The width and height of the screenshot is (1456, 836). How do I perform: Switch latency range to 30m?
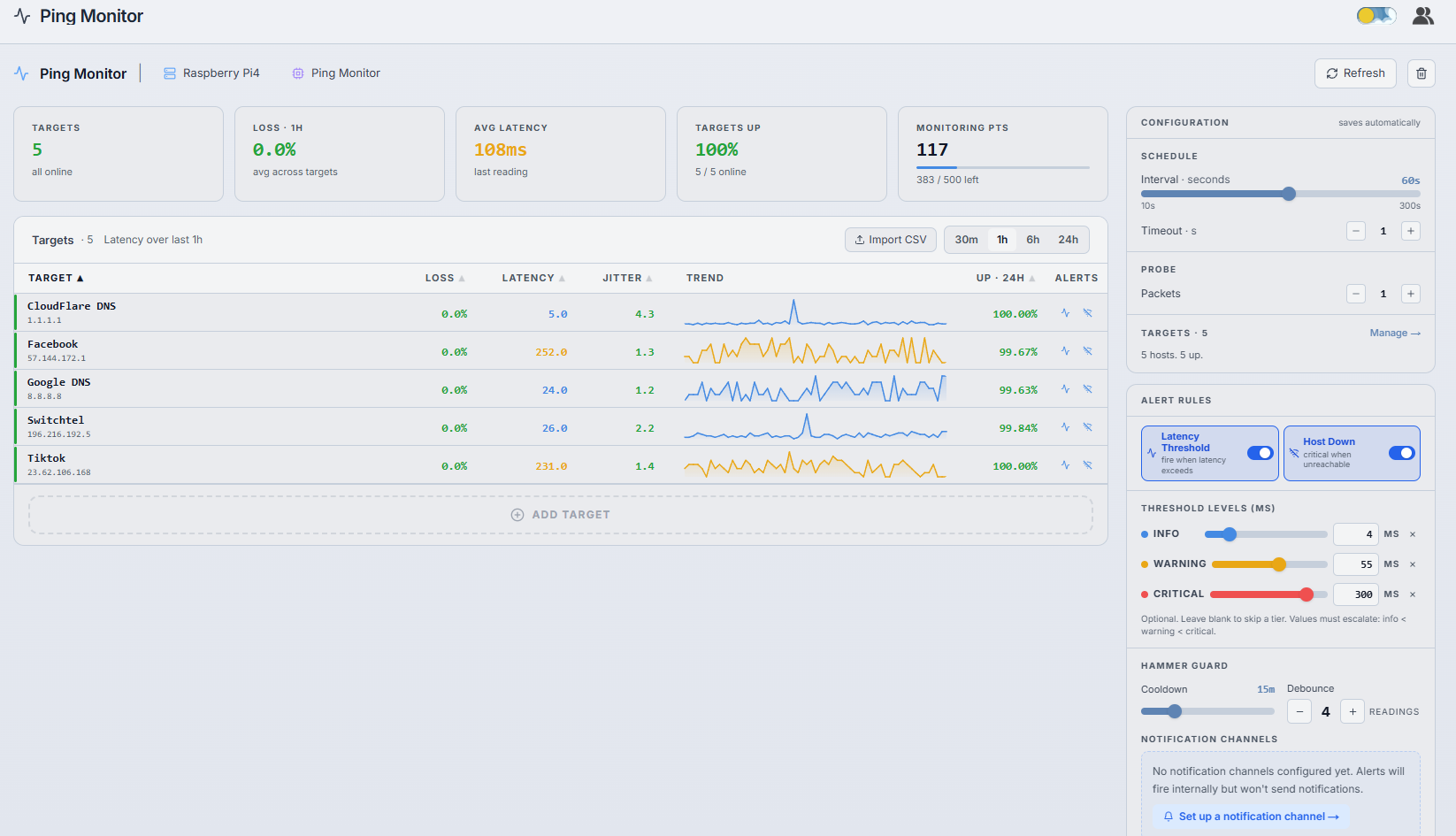[x=967, y=240]
